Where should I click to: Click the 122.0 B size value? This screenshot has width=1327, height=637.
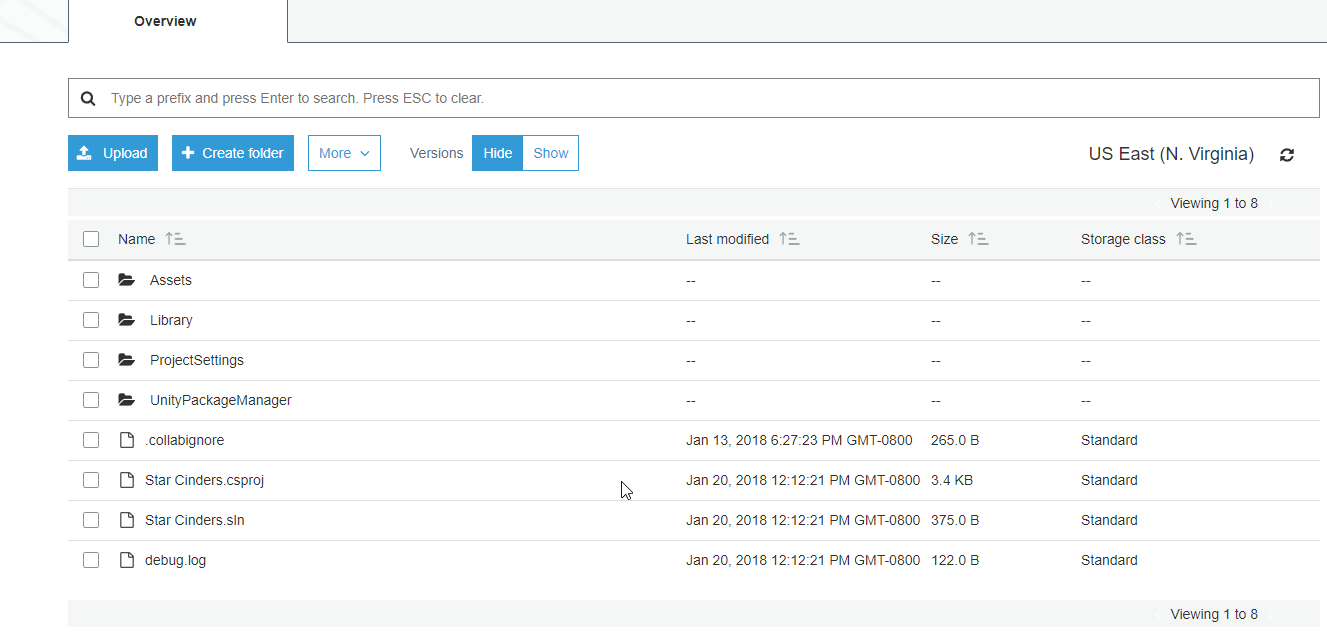(955, 560)
